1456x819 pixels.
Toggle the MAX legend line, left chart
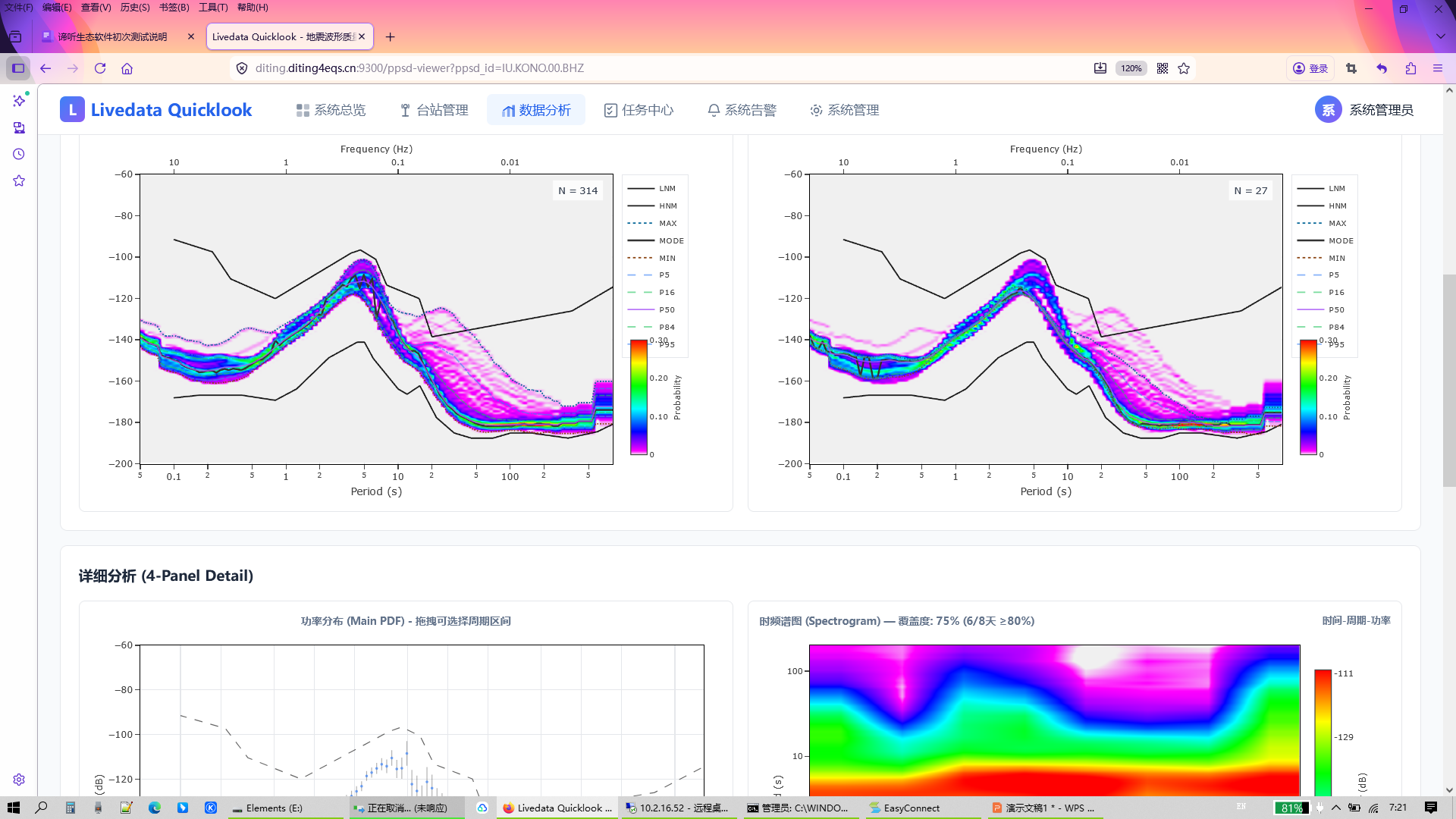click(x=652, y=223)
